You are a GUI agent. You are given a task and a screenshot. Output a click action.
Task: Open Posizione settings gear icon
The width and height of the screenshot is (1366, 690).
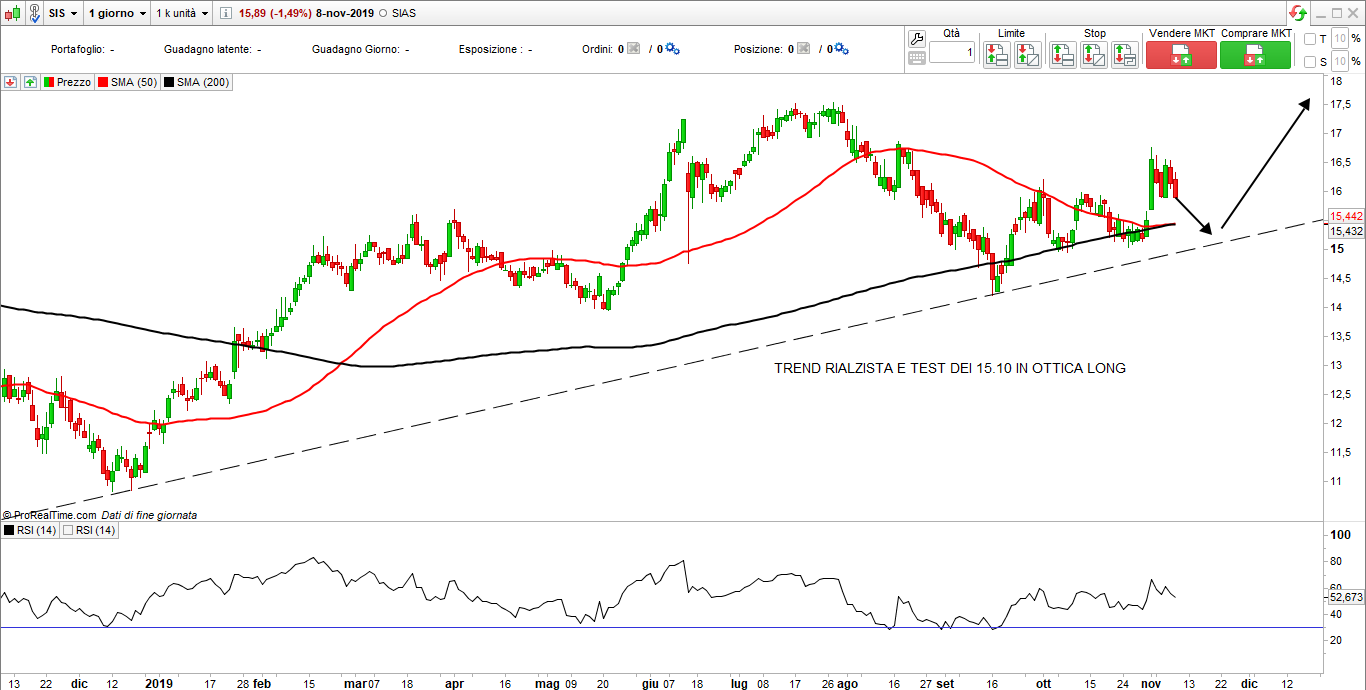pos(841,49)
